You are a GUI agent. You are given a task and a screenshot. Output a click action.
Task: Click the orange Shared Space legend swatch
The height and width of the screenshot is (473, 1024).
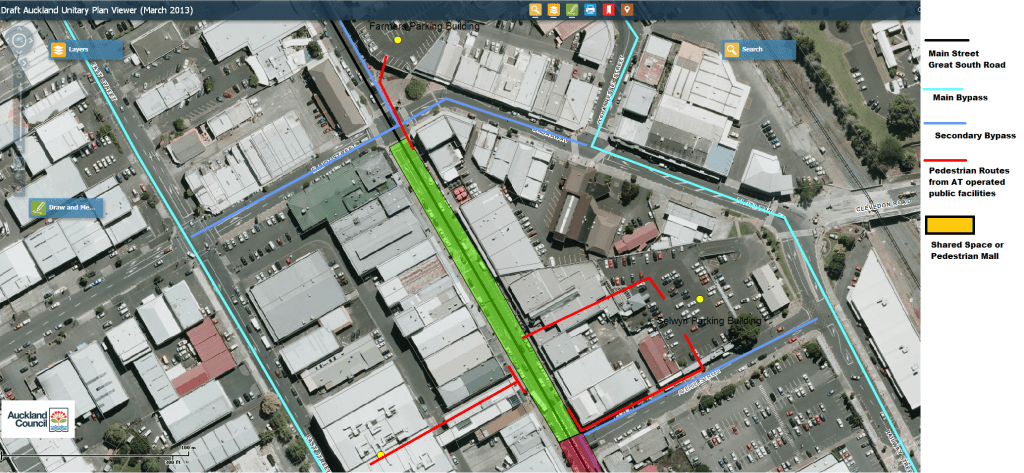(950, 225)
